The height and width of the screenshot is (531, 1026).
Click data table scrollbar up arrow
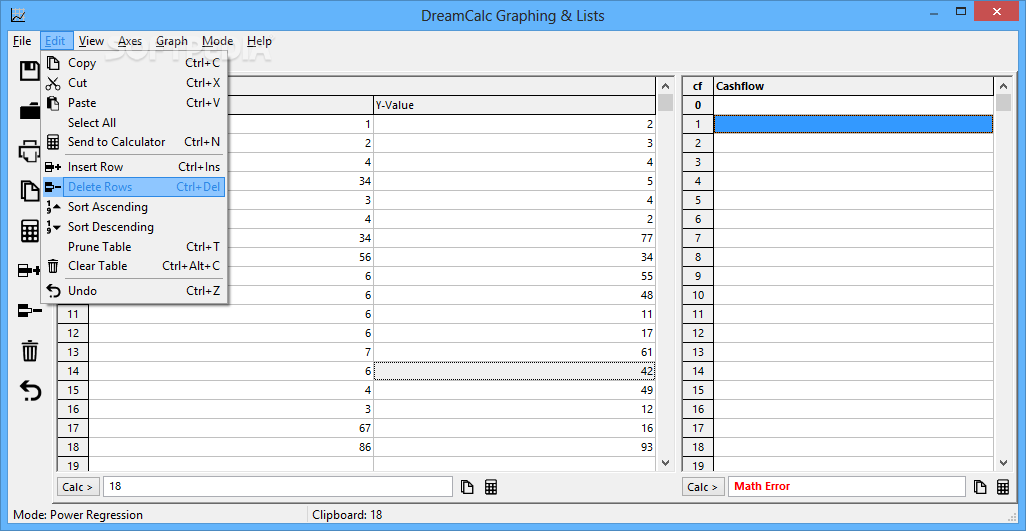pos(665,86)
